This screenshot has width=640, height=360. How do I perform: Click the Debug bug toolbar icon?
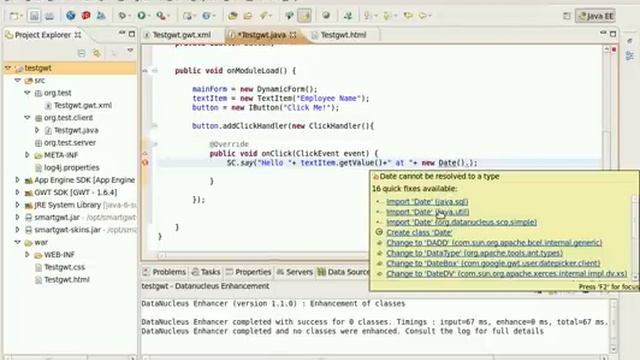tap(122, 16)
